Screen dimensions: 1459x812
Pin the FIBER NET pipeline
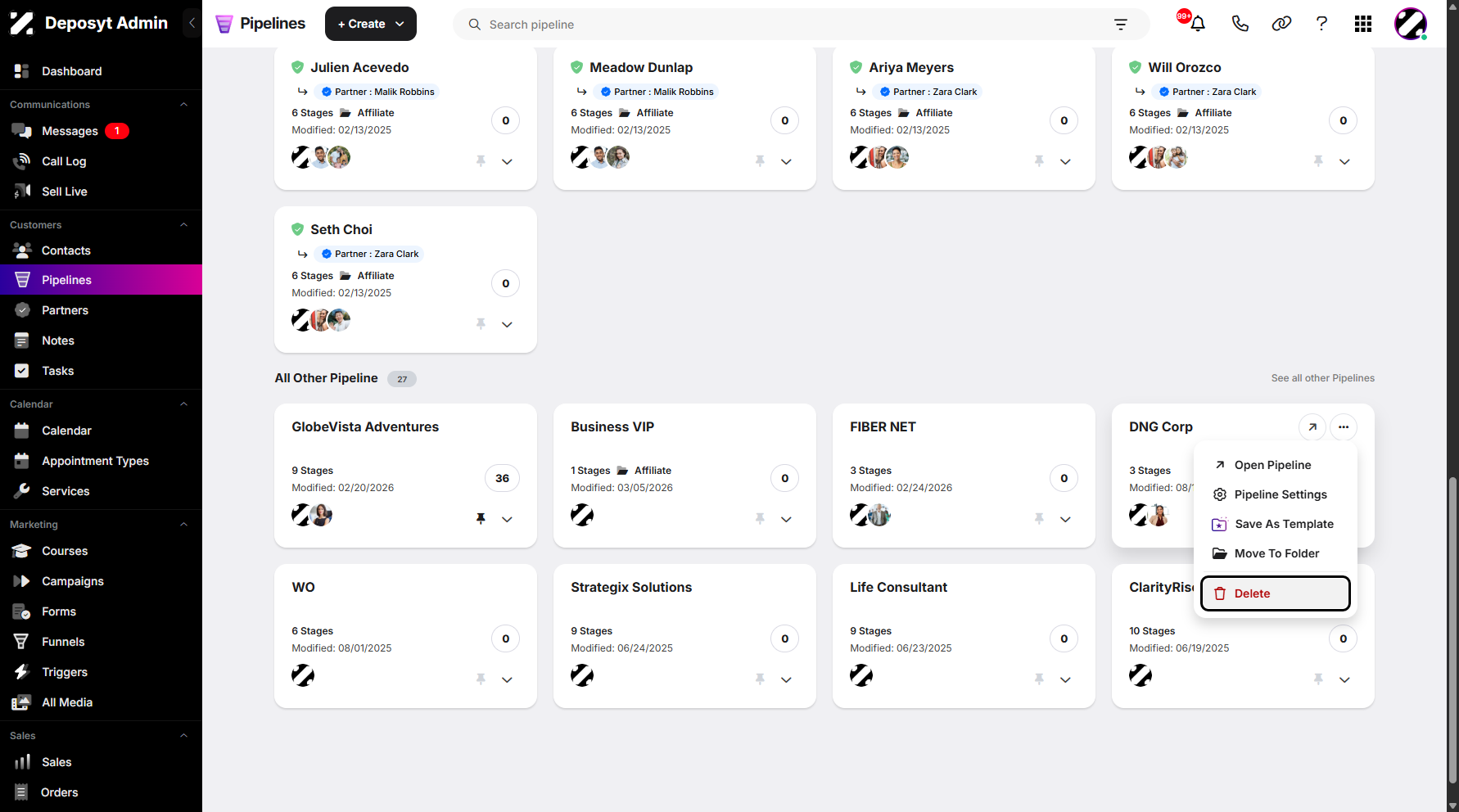tap(1039, 518)
